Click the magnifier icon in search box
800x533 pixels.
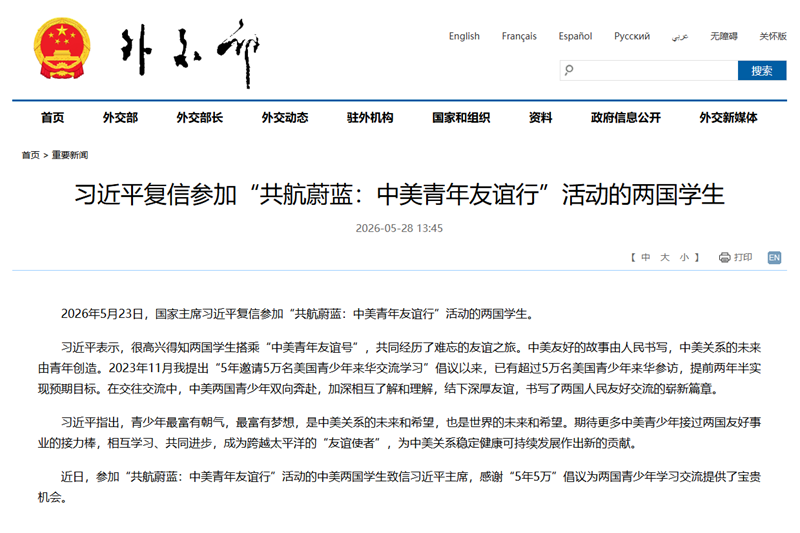[x=569, y=70]
